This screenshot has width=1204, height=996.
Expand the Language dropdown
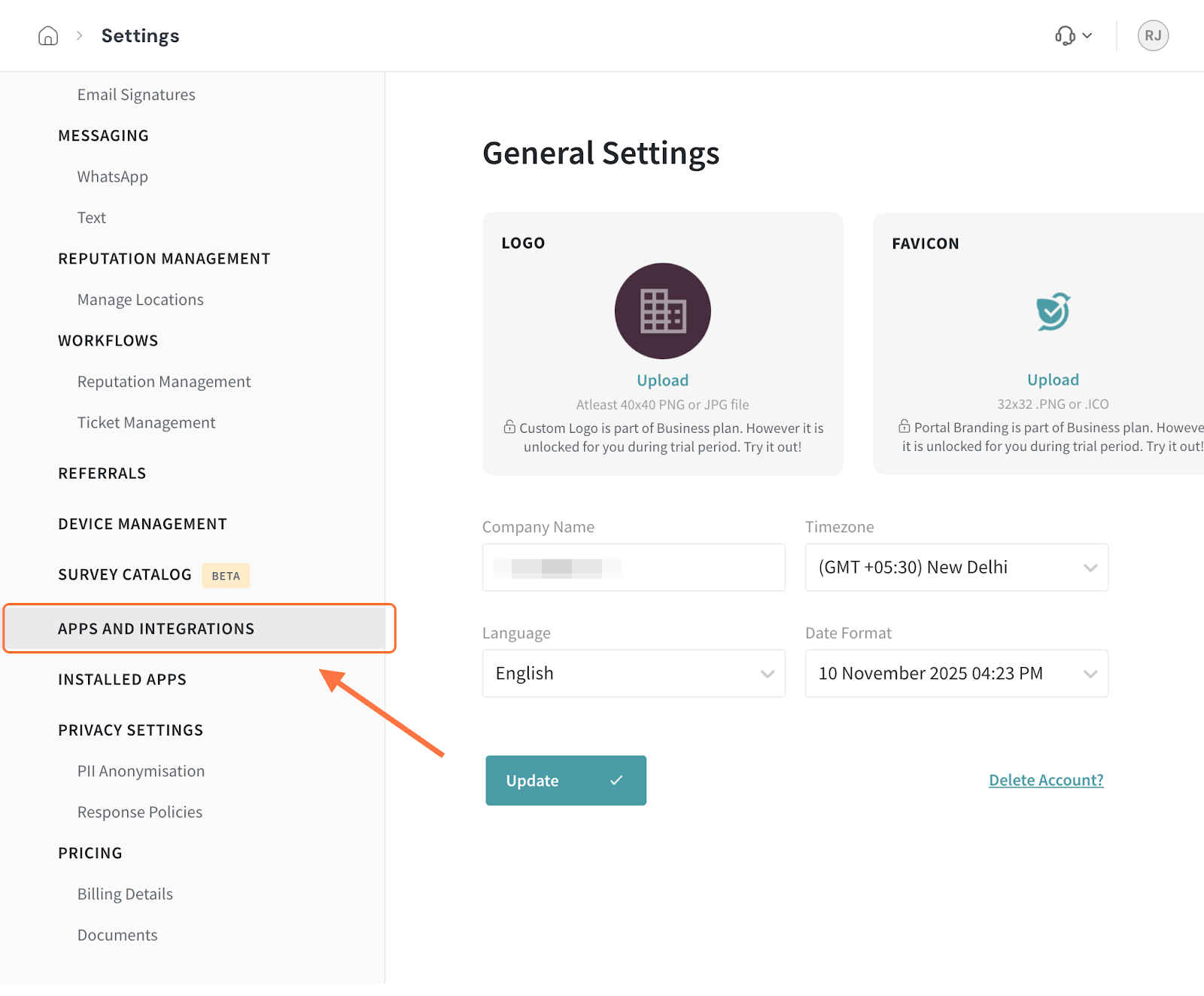tap(633, 673)
